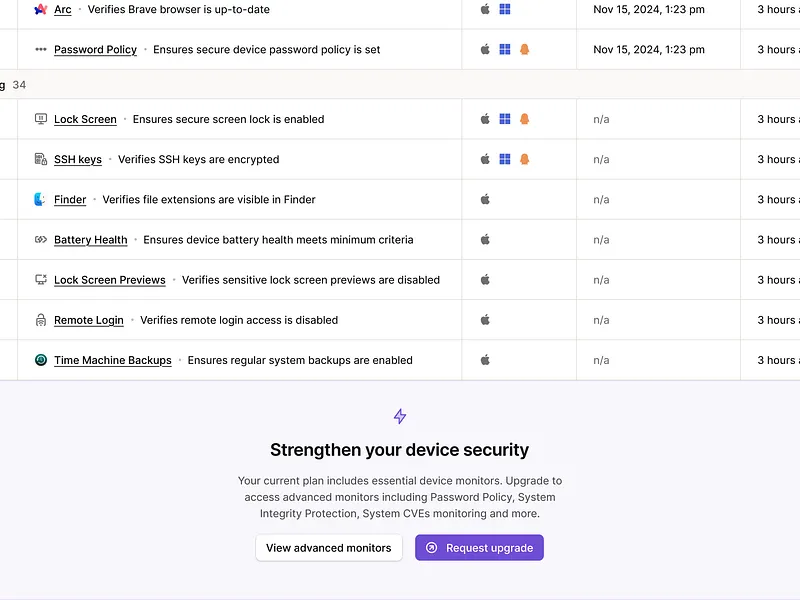Image resolution: width=800 pixels, height=600 pixels.
Task: Open the Time Machine Backups link
Action: click(x=113, y=360)
